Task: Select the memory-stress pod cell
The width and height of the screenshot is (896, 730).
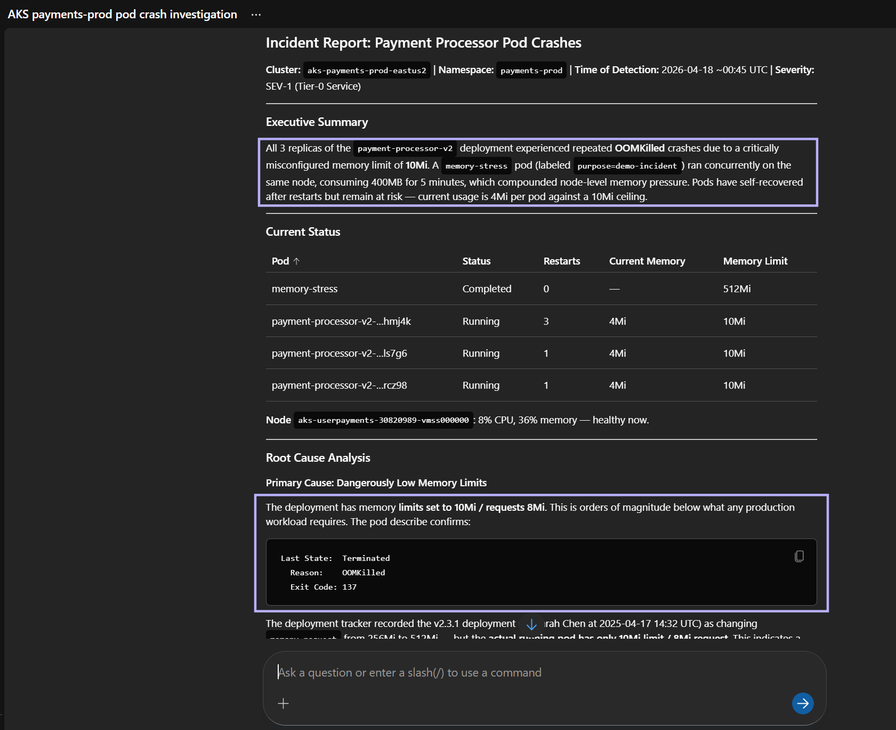Action: (x=304, y=289)
